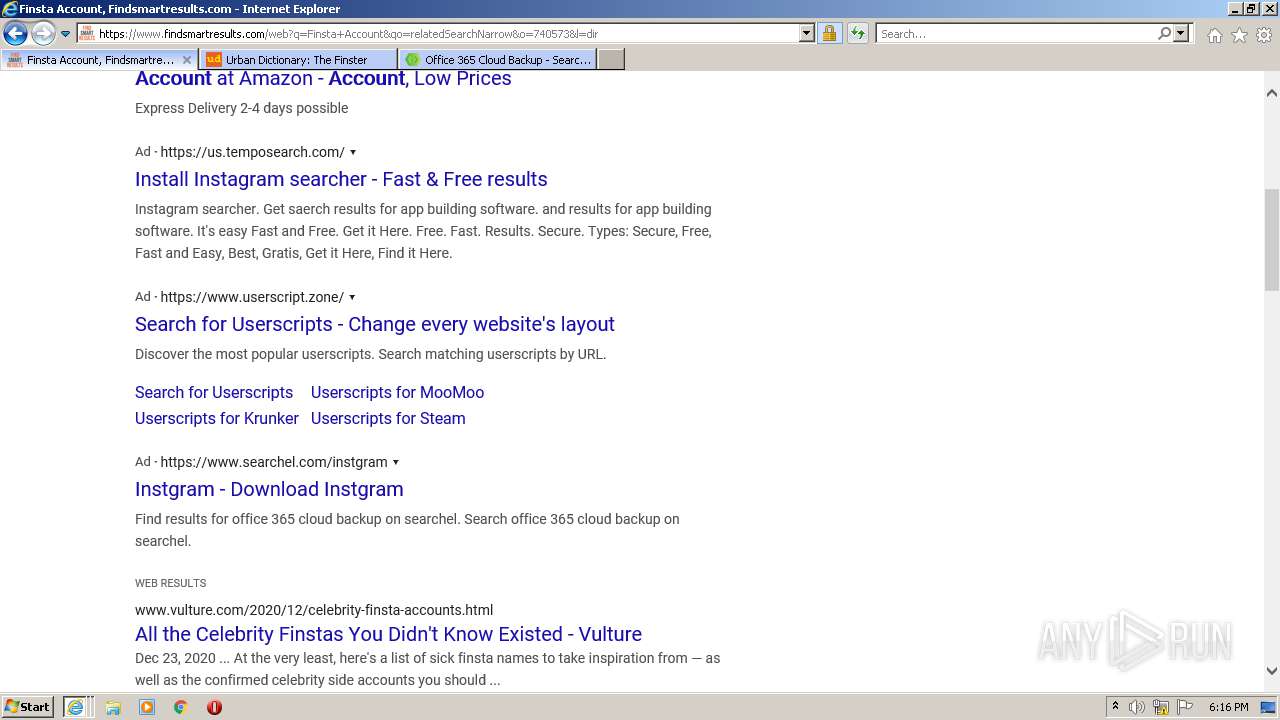The image size is (1280, 720).
Task: Click the WEB RESULTS heading text
Action: [x=171, y=583]
